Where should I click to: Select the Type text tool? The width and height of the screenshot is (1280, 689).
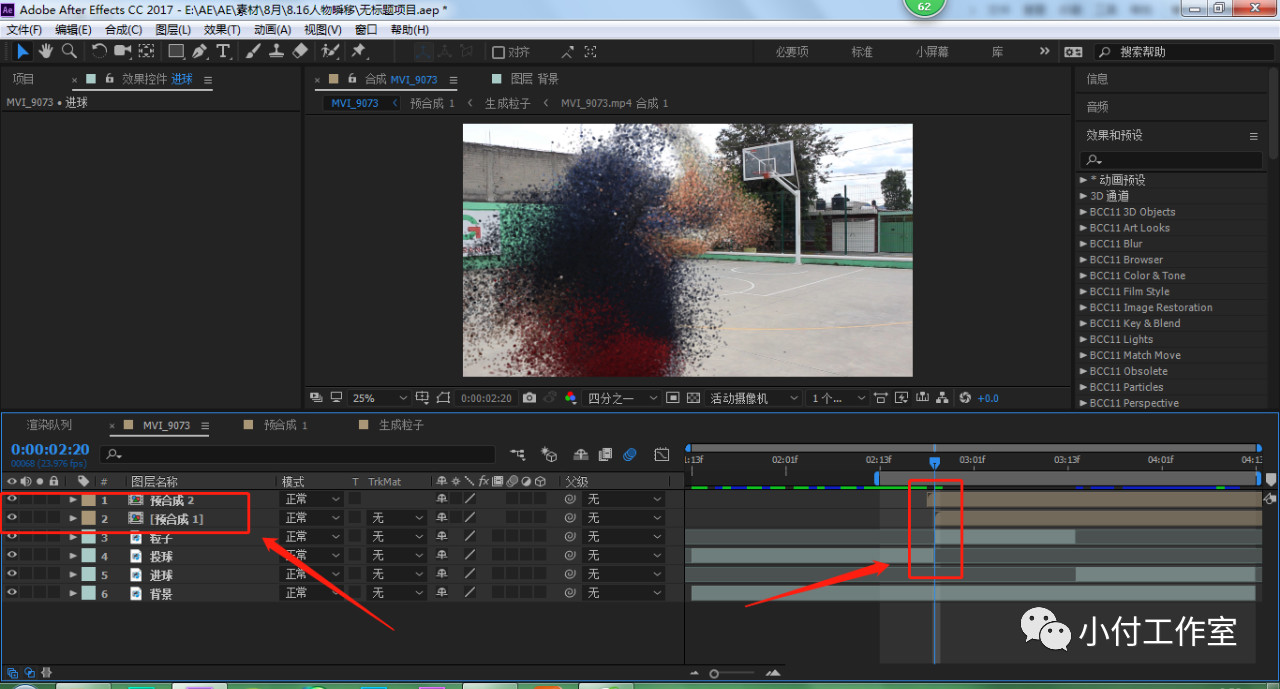(x=223, y=51)
